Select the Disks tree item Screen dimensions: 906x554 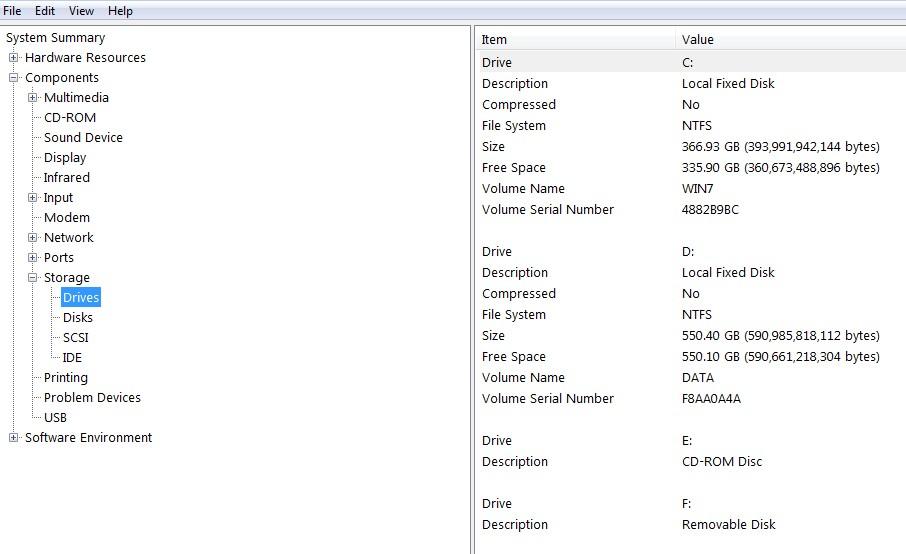point(77,318)
